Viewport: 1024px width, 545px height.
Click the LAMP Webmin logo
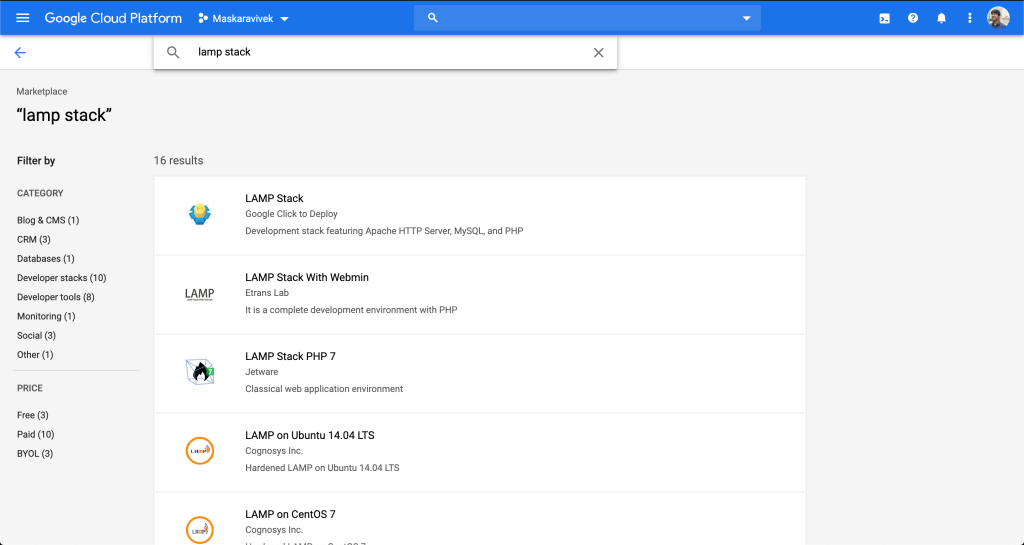[200, 294]
